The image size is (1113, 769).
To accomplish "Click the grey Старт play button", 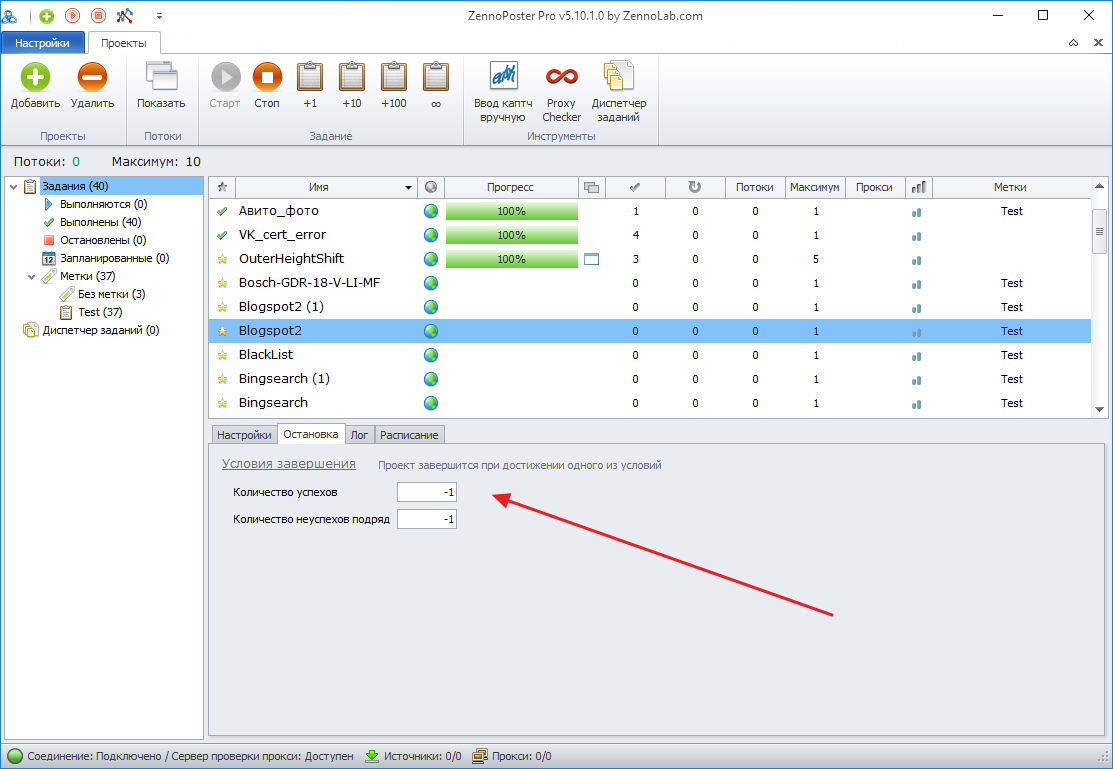I will pyautogui.click(x=226, y=77).
